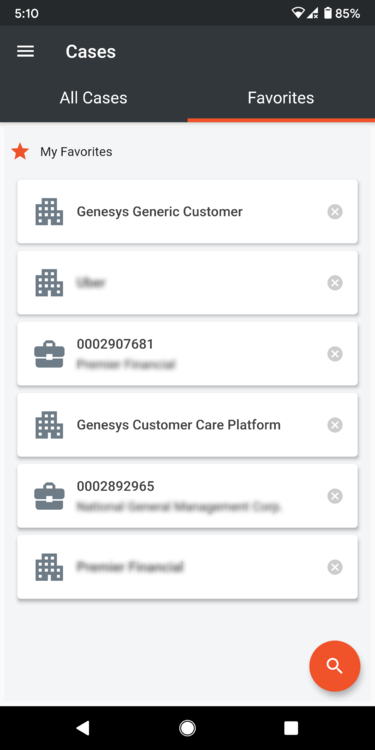375x750 pixels.
Task: Remove Genesys Generic Customer from favorites
Action: coord(335,211)
